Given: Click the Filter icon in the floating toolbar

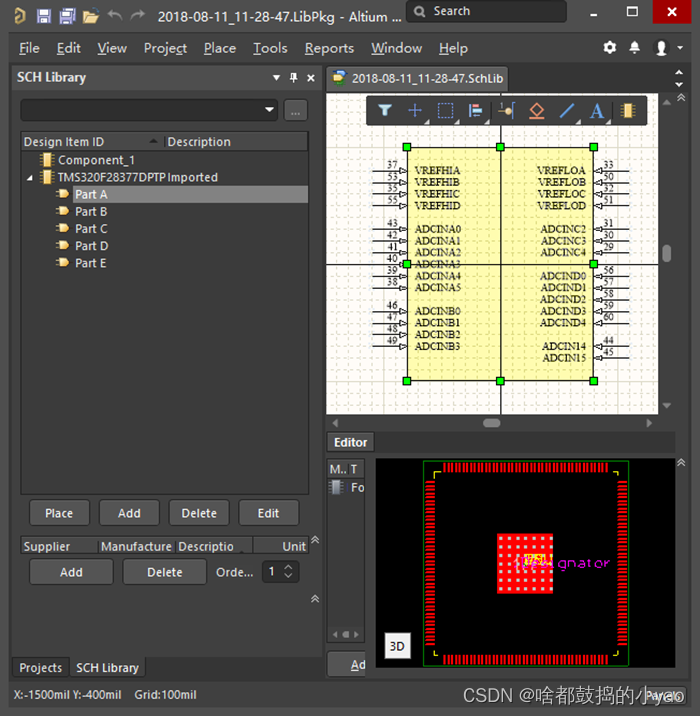Looking at the screenshot, I should pos(384,111).
